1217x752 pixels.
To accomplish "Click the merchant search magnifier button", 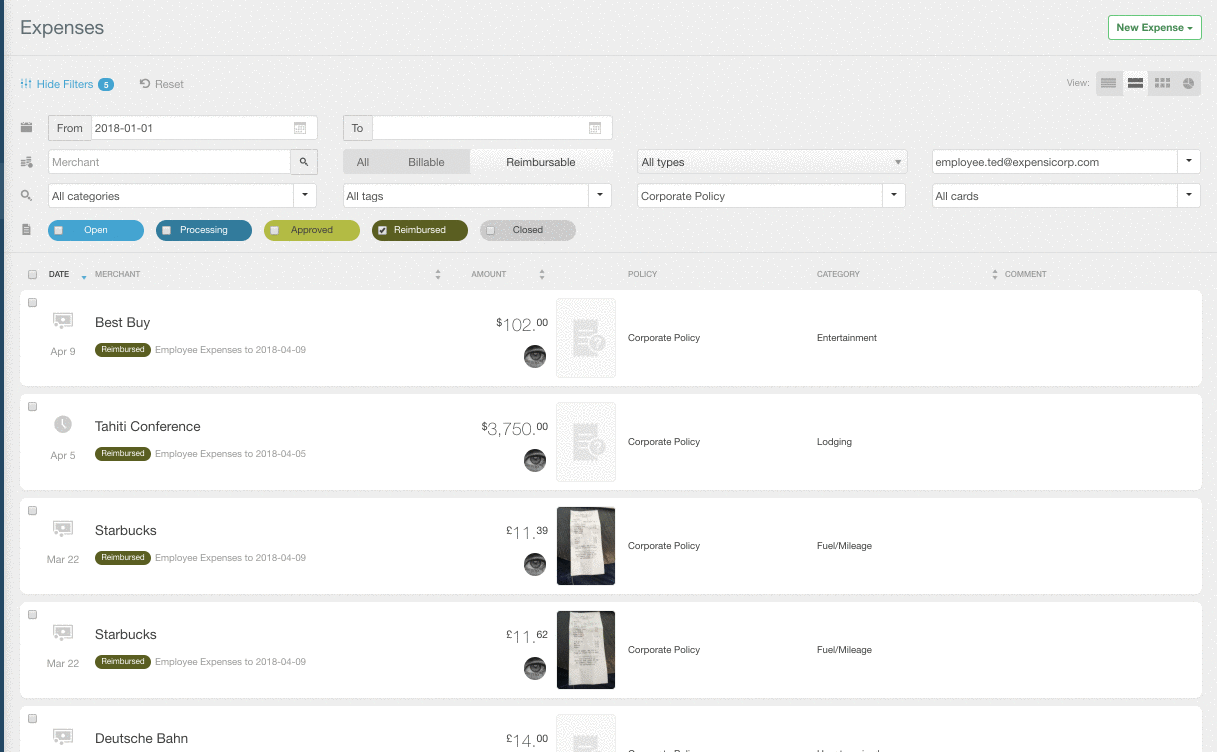I will pyautogui.click(x=304, y=162).
